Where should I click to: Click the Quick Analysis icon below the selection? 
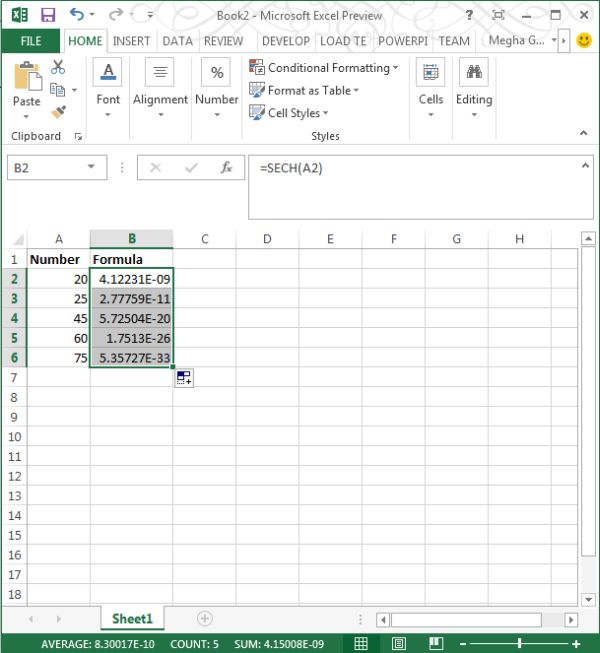click(184, 378)
